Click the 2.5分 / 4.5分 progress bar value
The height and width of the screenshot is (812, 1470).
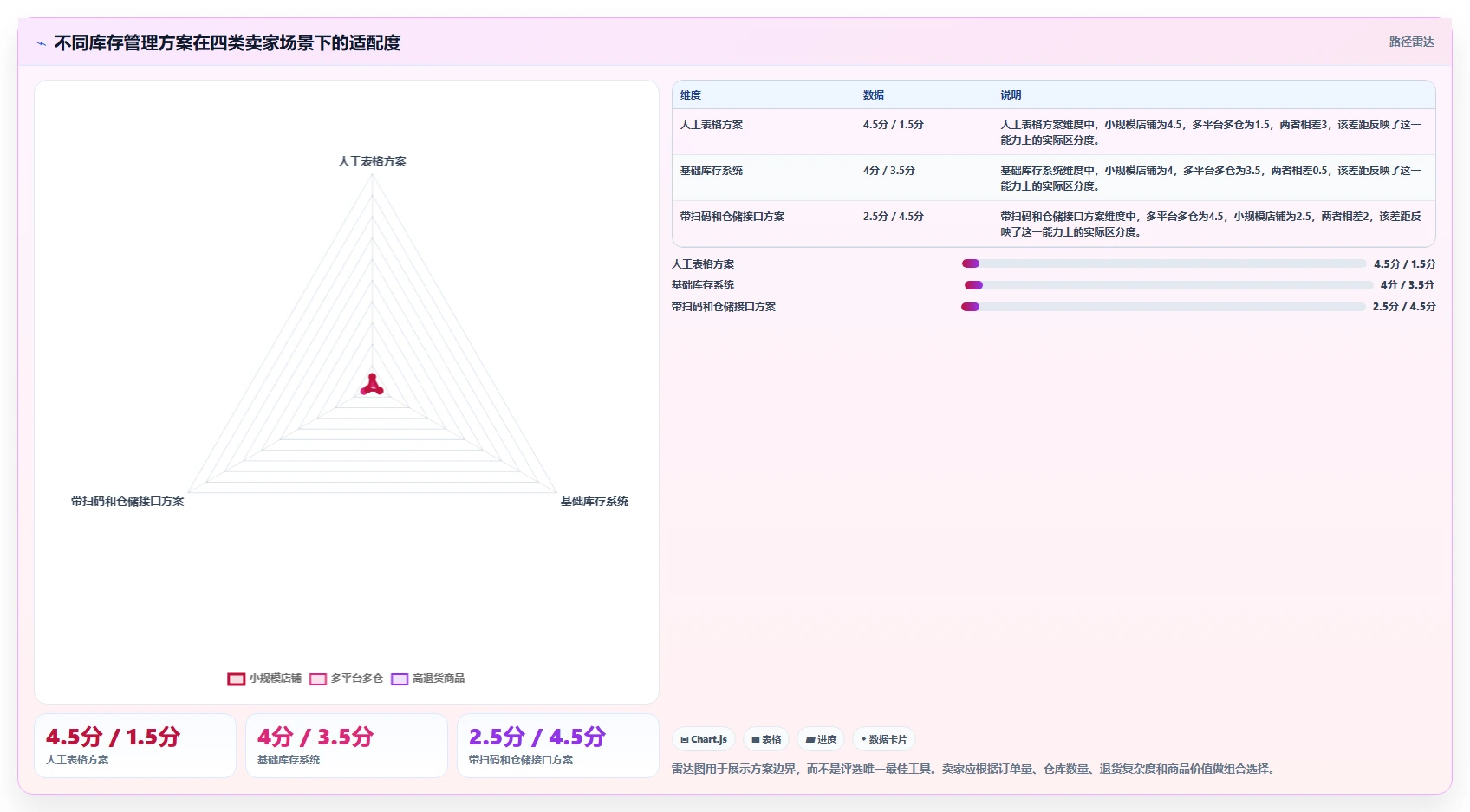tap(1404, 307)
